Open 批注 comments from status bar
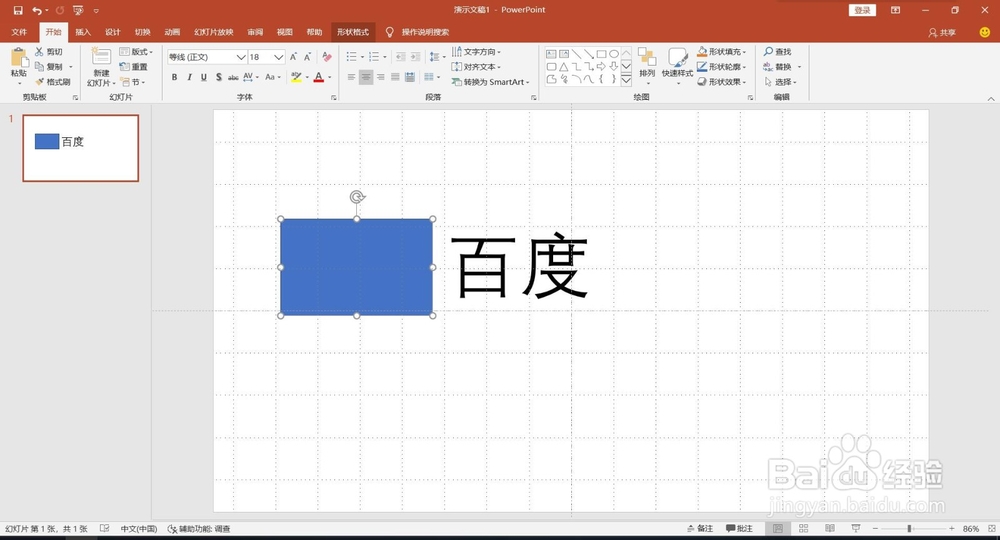1000x540 pixels. click(740, 529)
